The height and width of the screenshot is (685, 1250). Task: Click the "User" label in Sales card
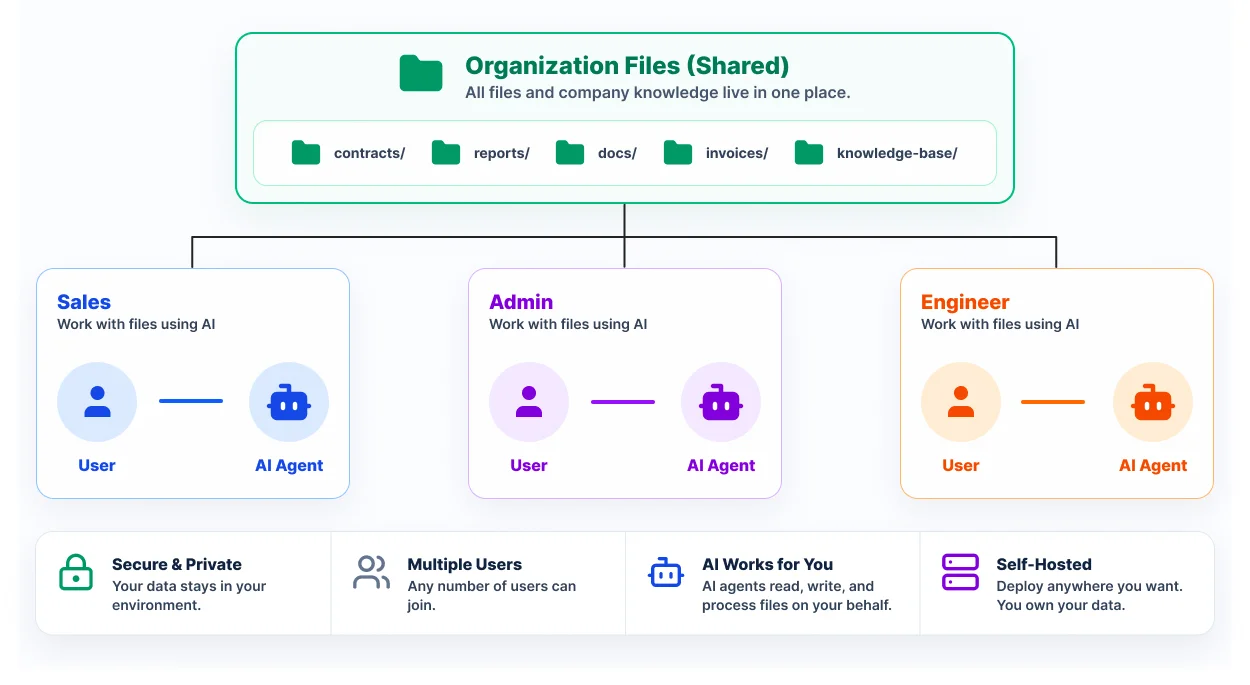tap(97, 465)
